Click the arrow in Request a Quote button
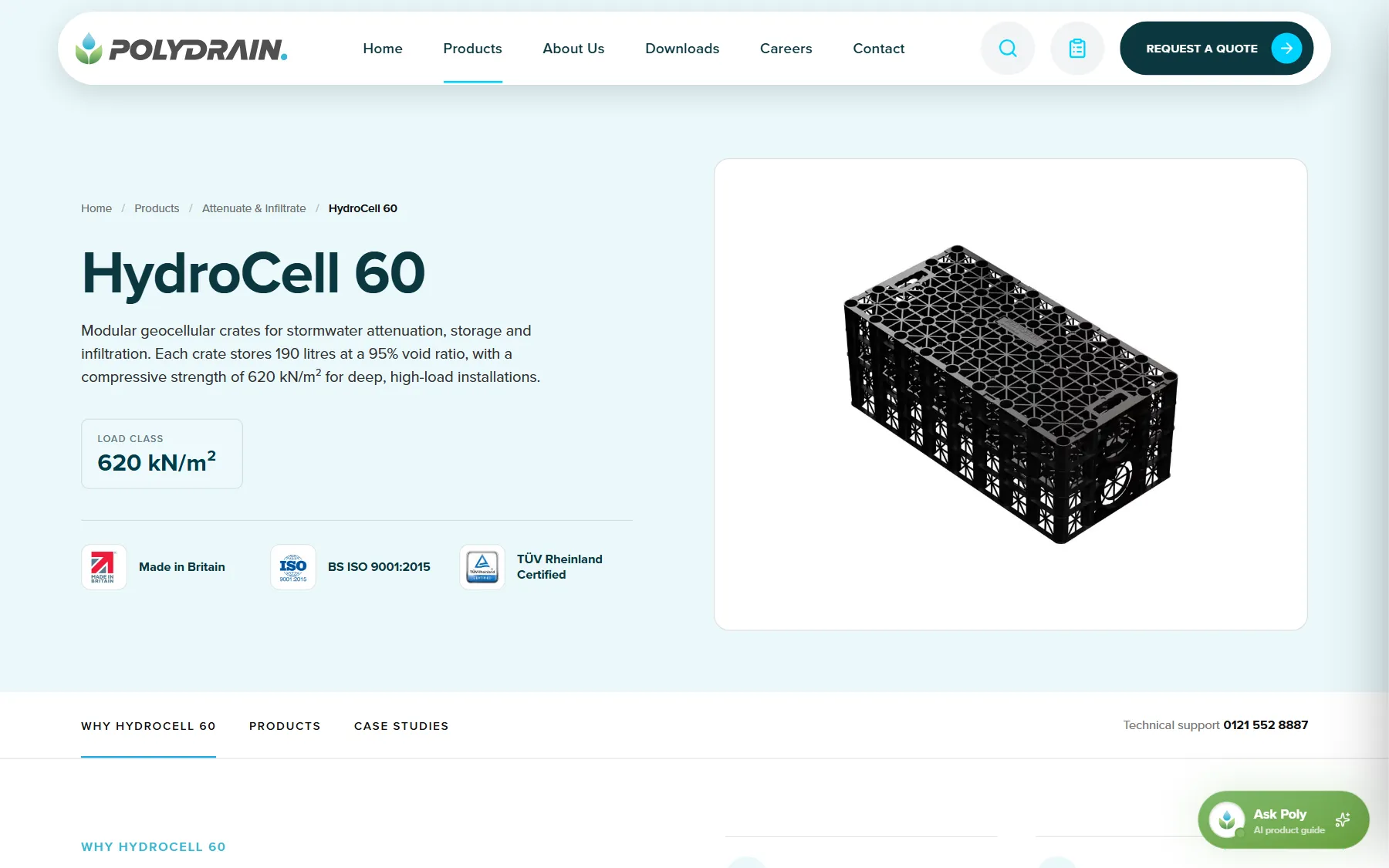Screen dimensions: 1389x868 tap(1286, 49)
